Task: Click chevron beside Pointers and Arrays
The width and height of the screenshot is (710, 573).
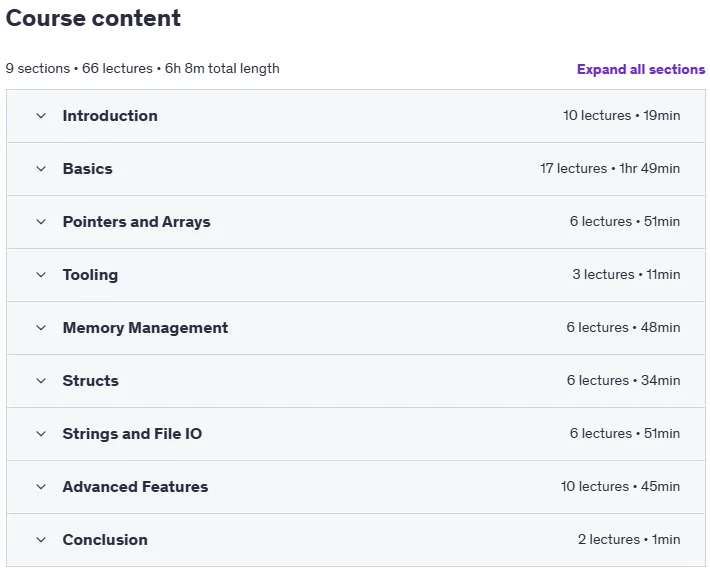Action: (41, 222)
